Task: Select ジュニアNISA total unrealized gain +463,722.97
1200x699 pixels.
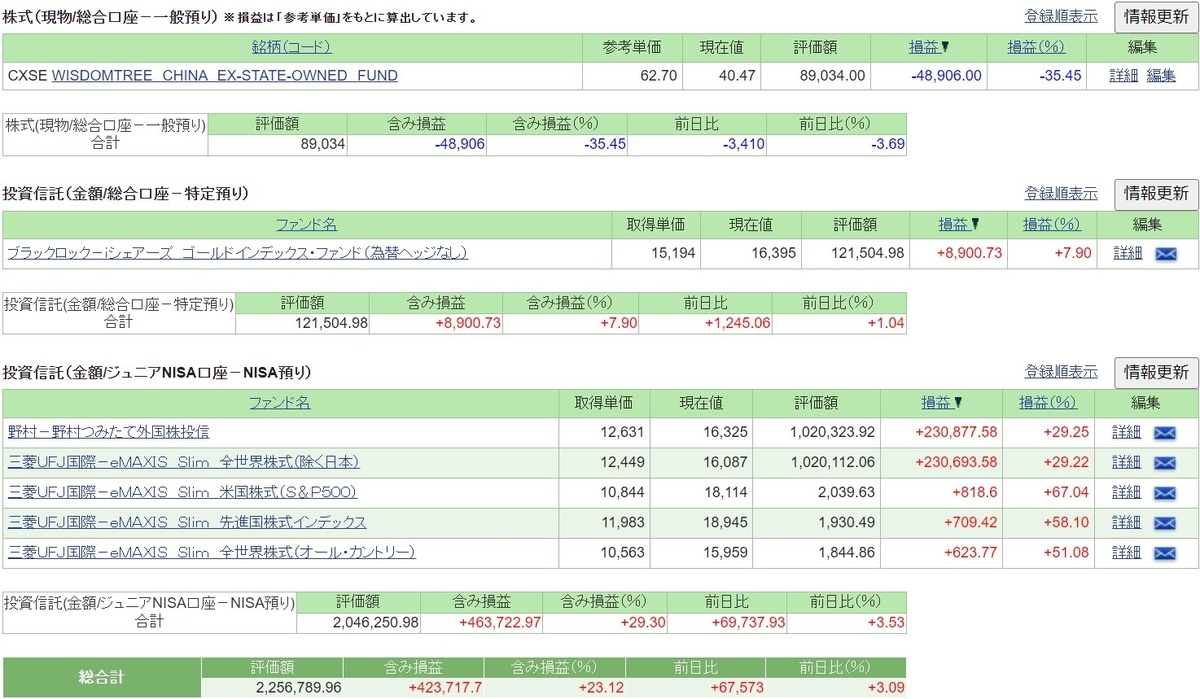Action: point(500,623)
